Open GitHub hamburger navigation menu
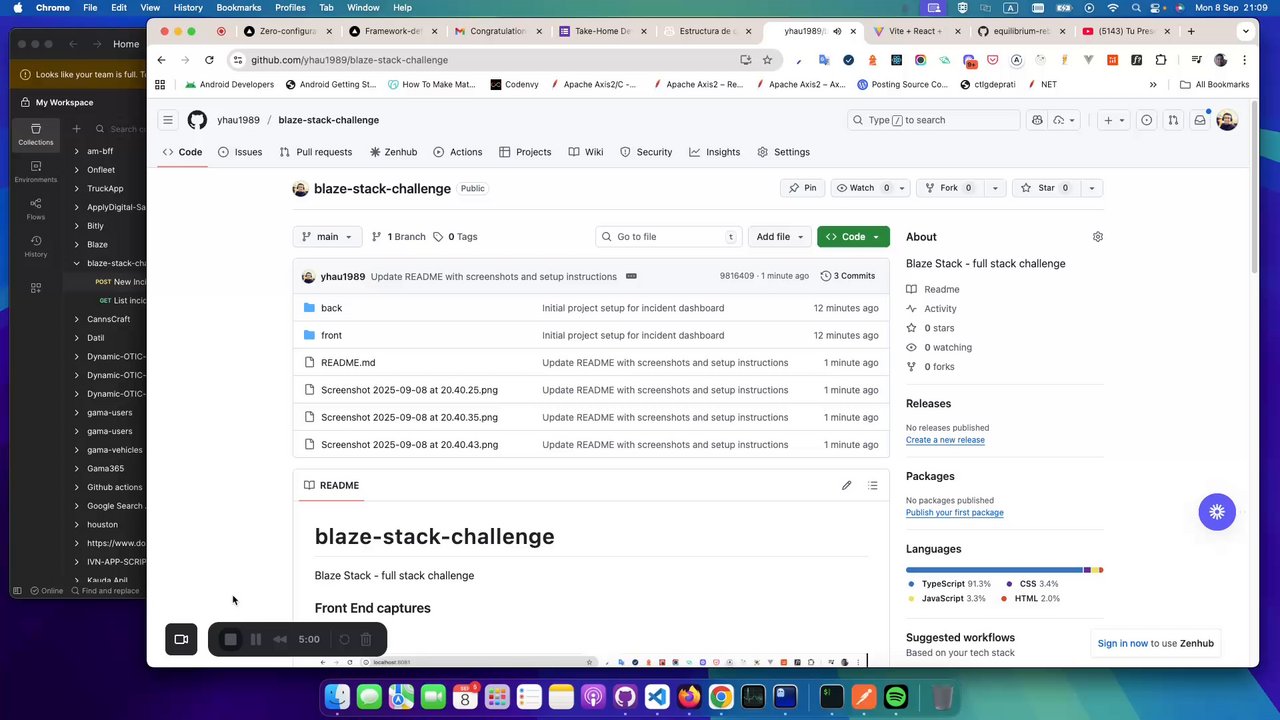The width and height of the screenshot is (1280, 720). 168,120
